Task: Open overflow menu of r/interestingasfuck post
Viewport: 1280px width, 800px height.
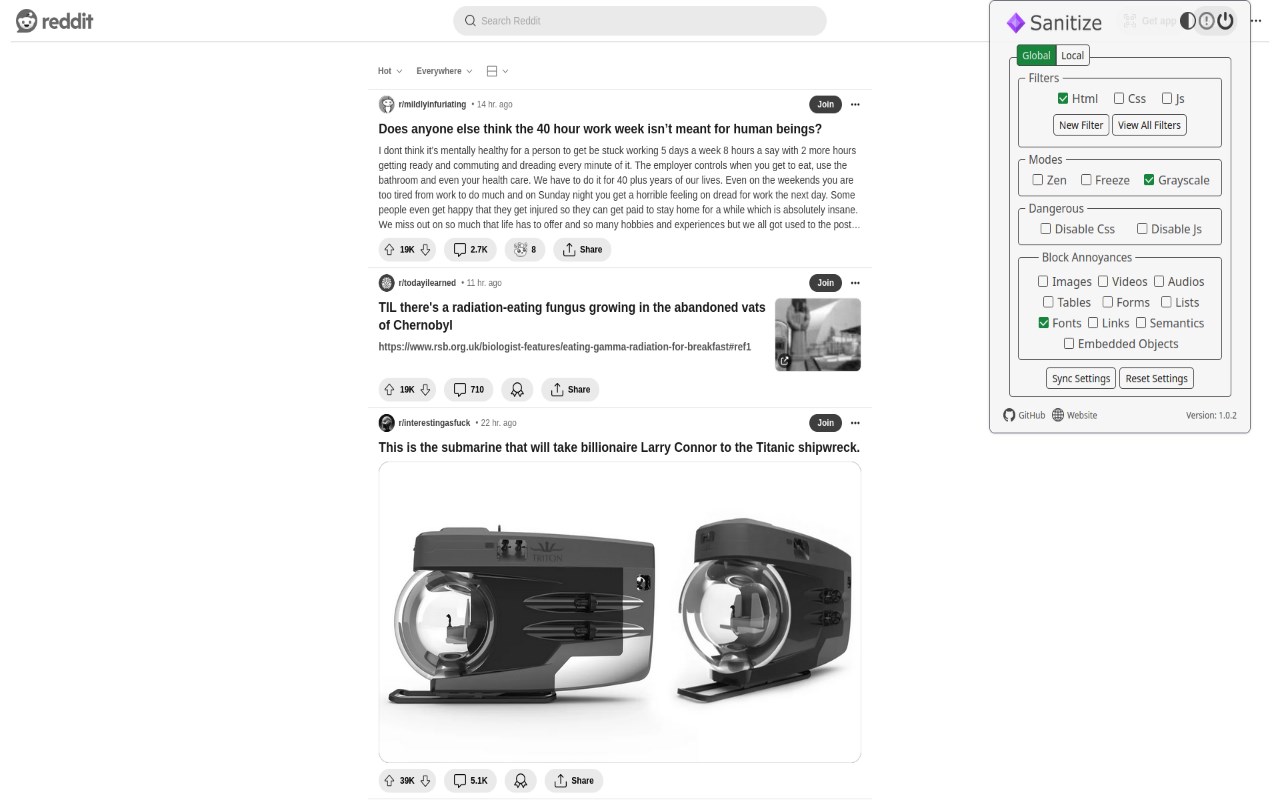Action: (x=855, y=423)
